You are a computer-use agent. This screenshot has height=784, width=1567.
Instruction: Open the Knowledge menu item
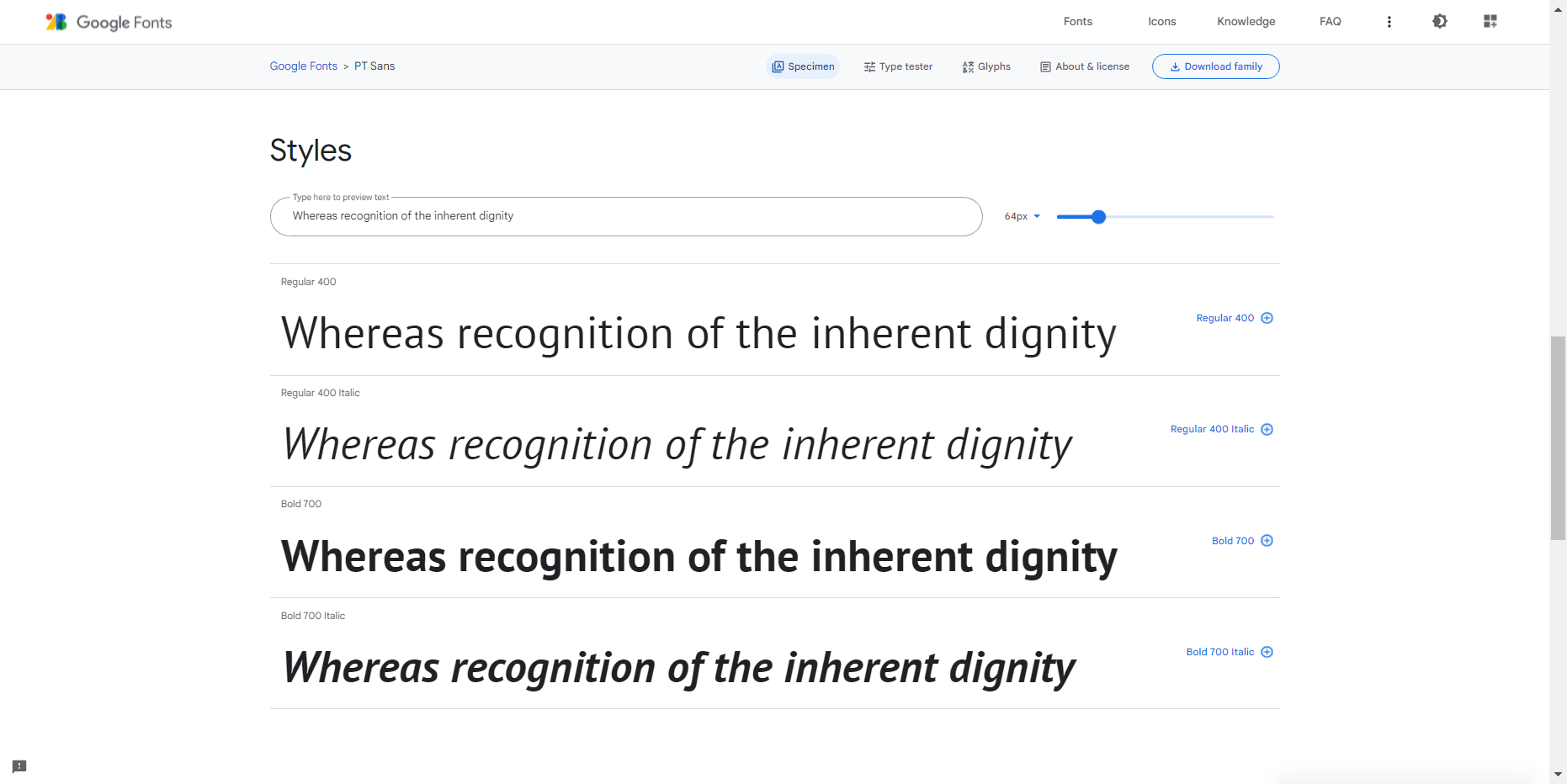(x=1246, y=22)
